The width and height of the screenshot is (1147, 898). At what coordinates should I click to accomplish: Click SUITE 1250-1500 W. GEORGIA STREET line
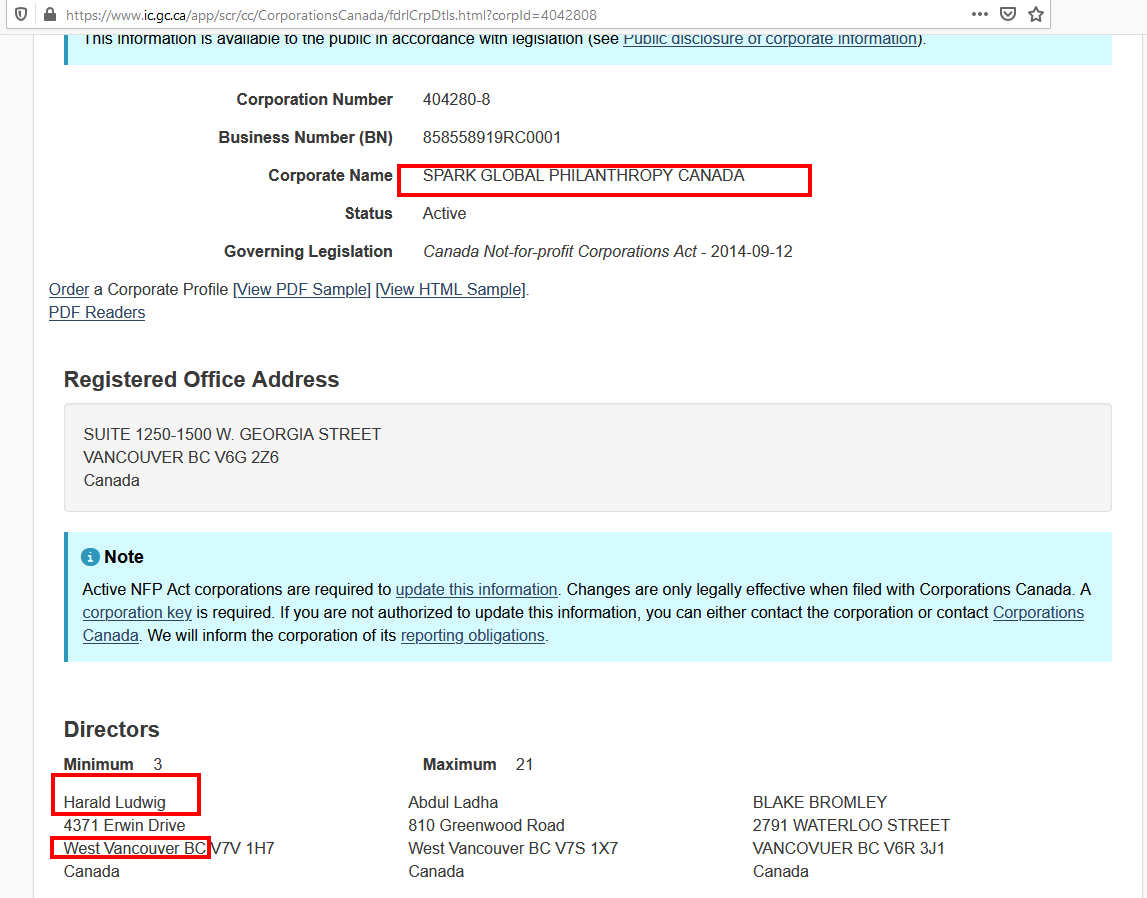pos(232,434)
